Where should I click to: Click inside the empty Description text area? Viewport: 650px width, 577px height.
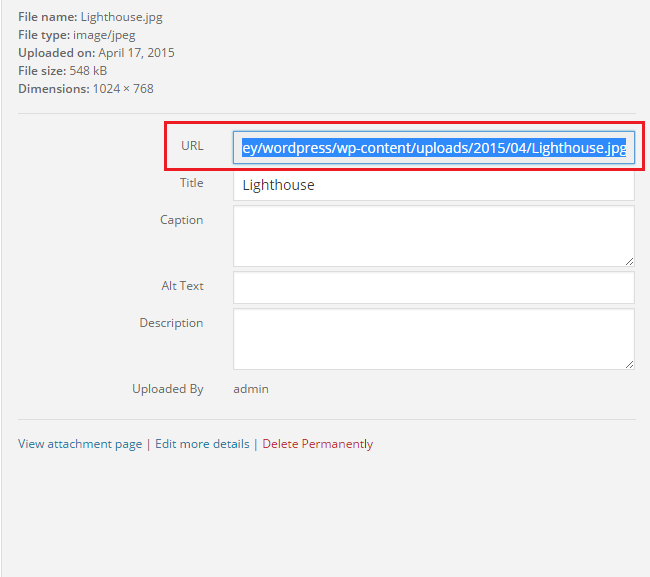pos(434,339)
